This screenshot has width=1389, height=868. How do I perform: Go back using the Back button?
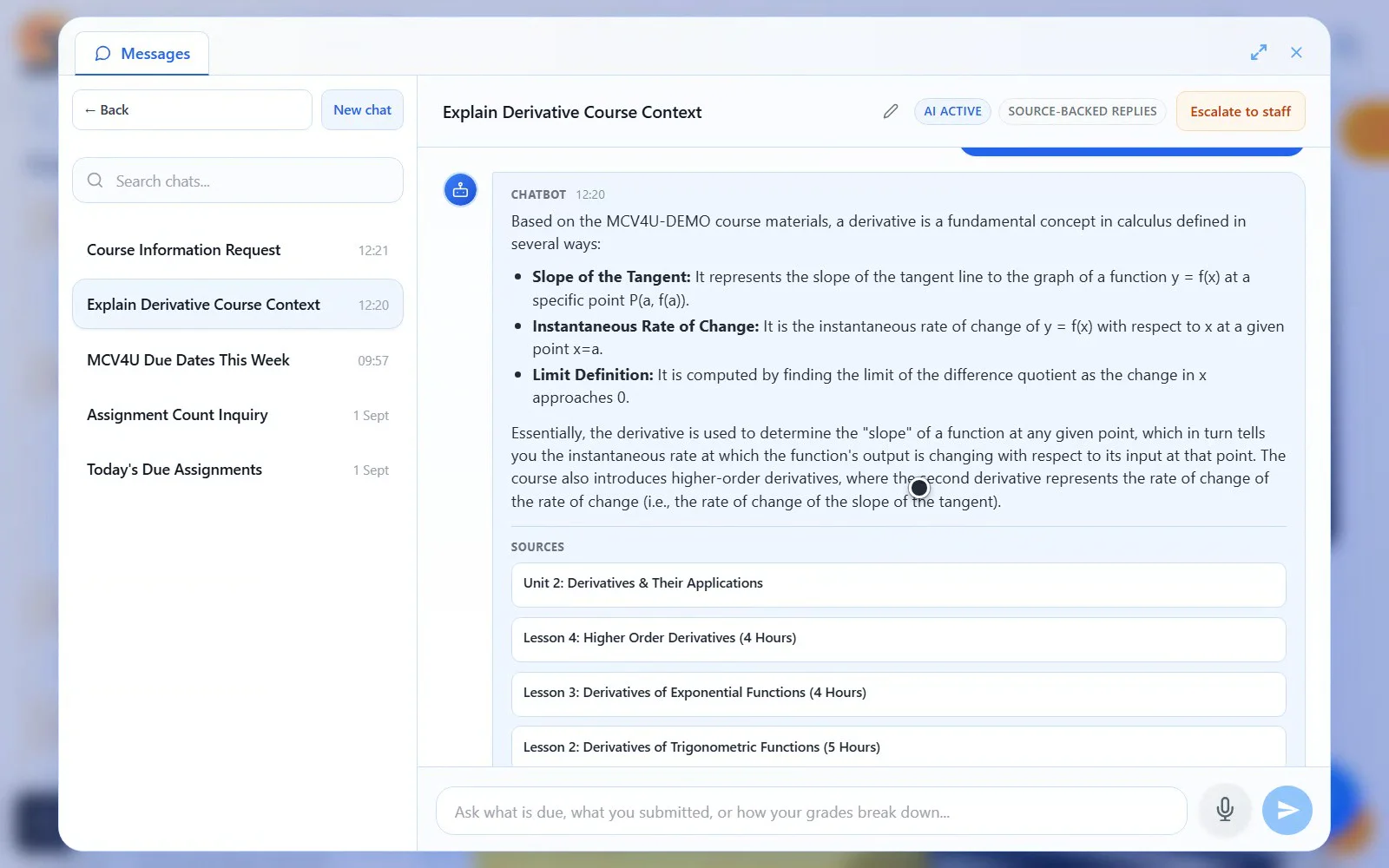[x=192, y=110]
